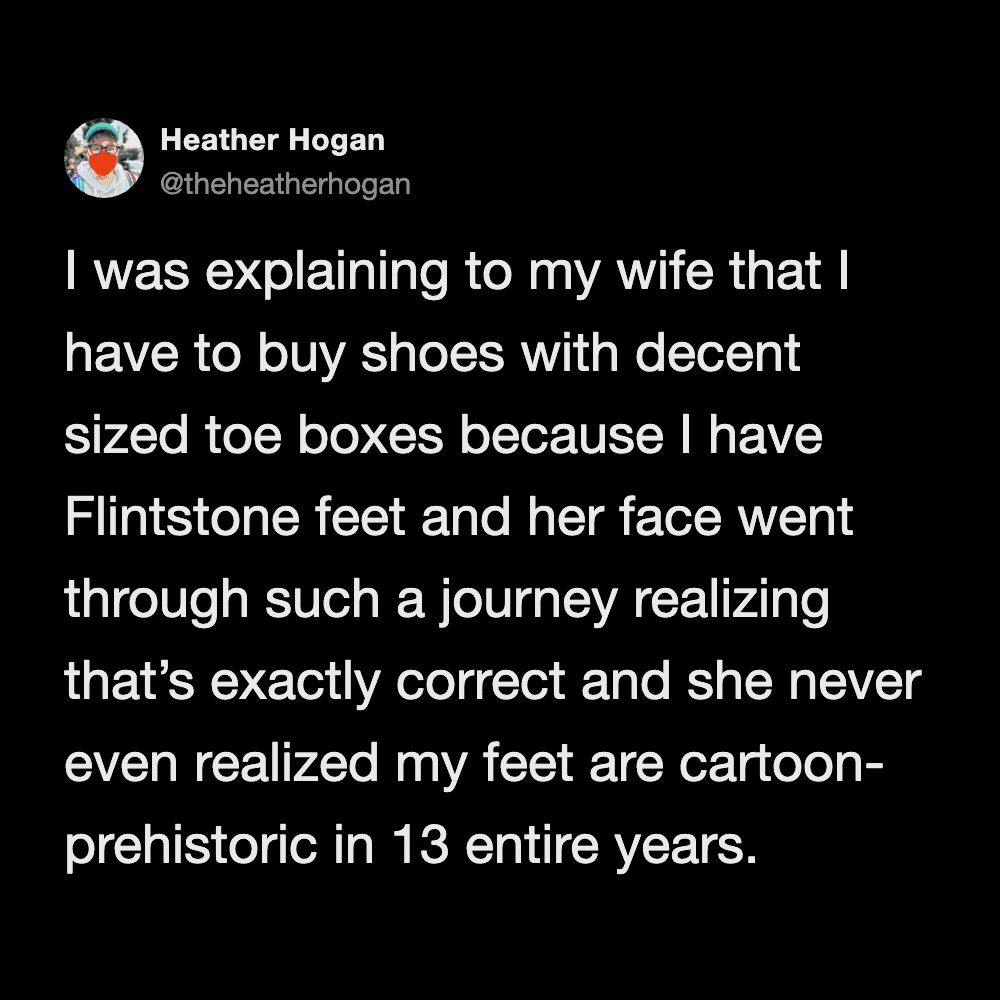Screen dimensions: 1000x1000
Task: Click the @theheatherhogan handle
Action: 285,185
